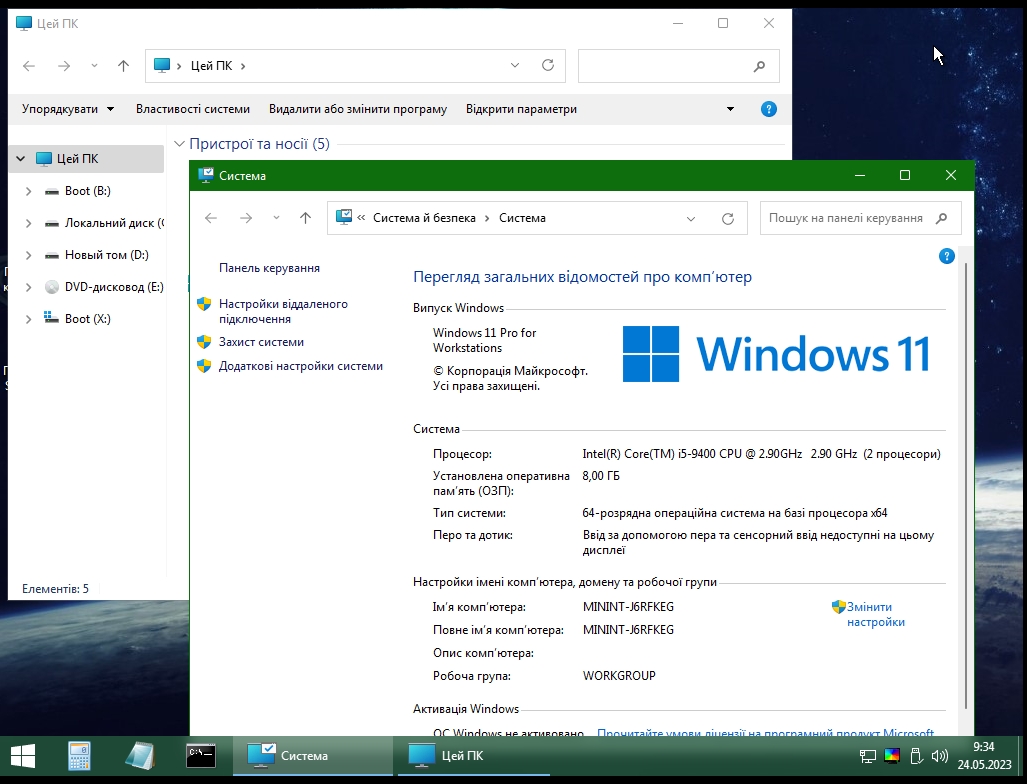Click the network icon in system tray

coord(868,756)
